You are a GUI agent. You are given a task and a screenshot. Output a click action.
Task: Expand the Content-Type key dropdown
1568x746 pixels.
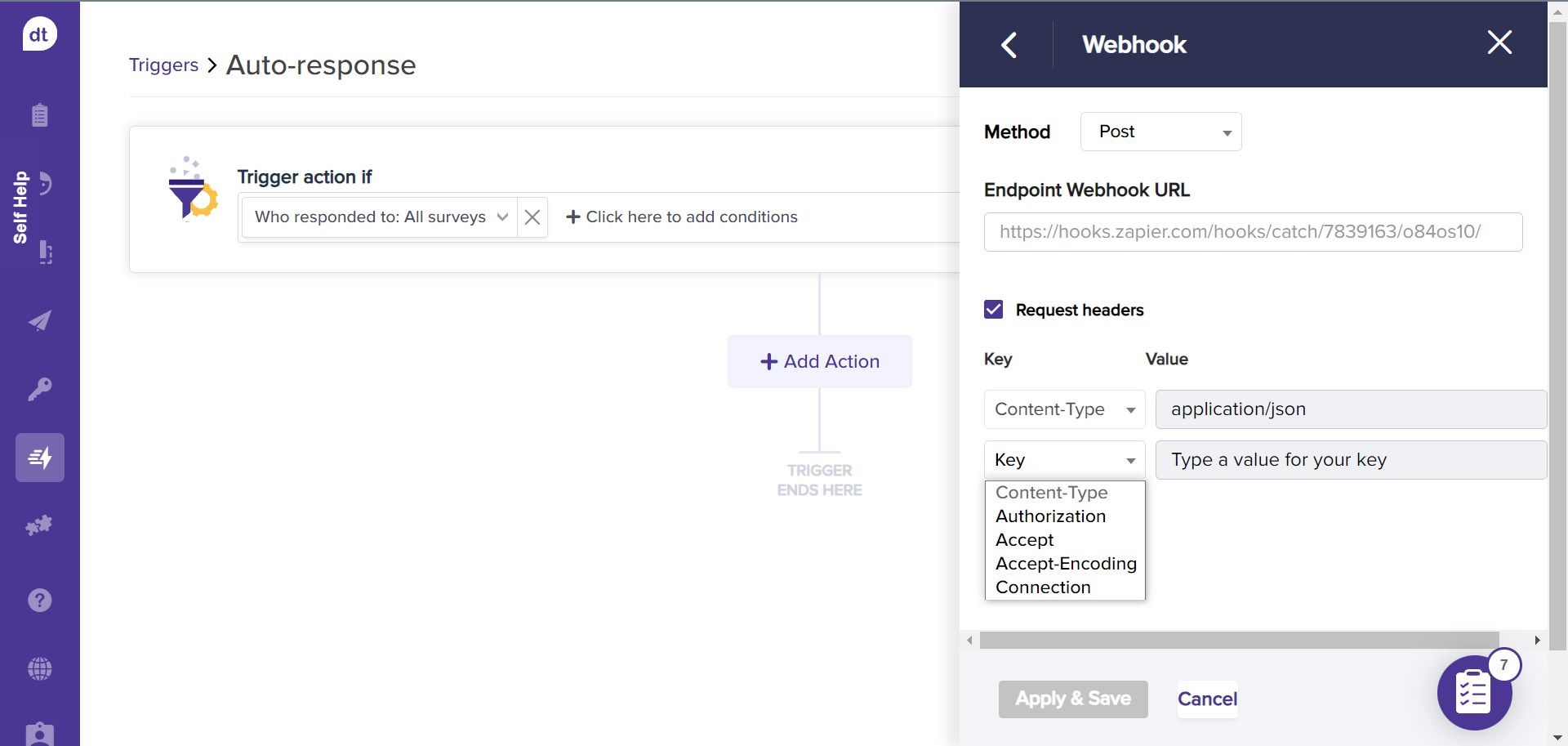(1064, 409)
